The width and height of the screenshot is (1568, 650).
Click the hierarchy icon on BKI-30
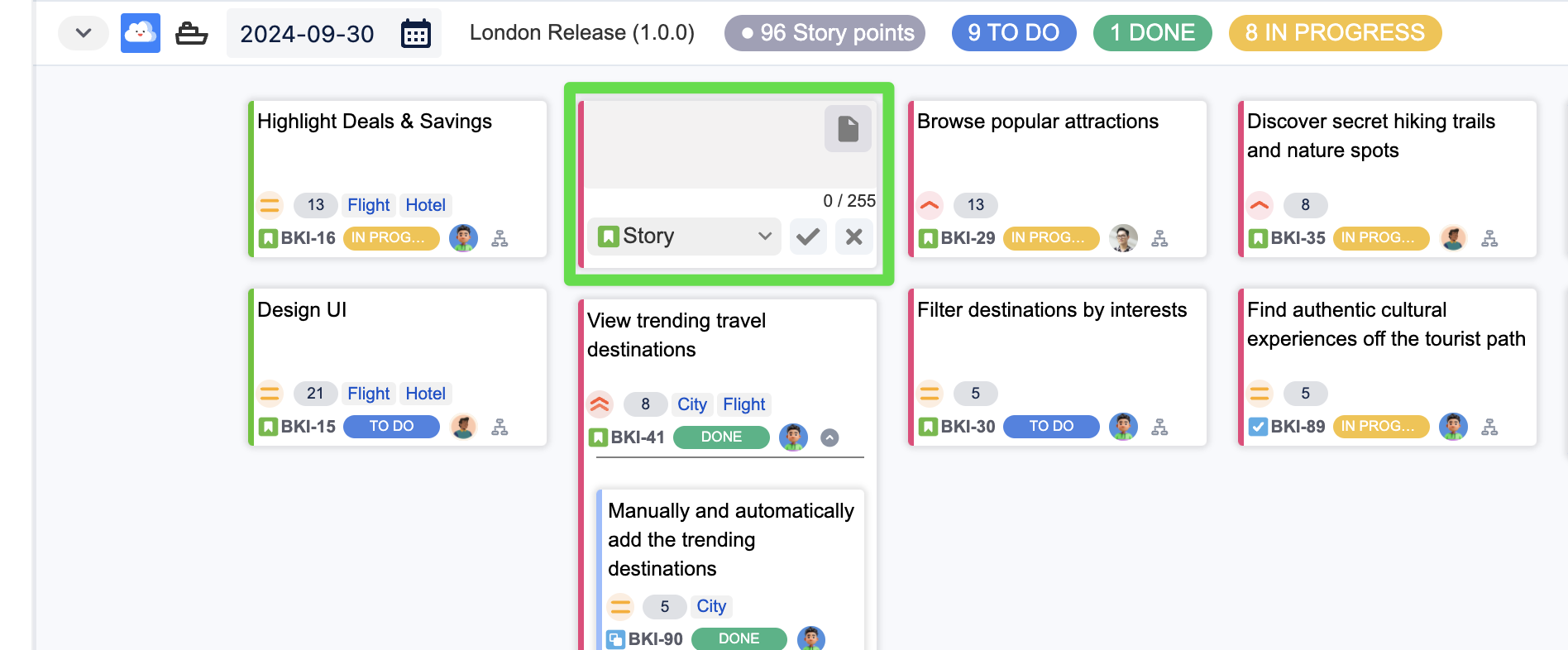tap(1159, 428)
